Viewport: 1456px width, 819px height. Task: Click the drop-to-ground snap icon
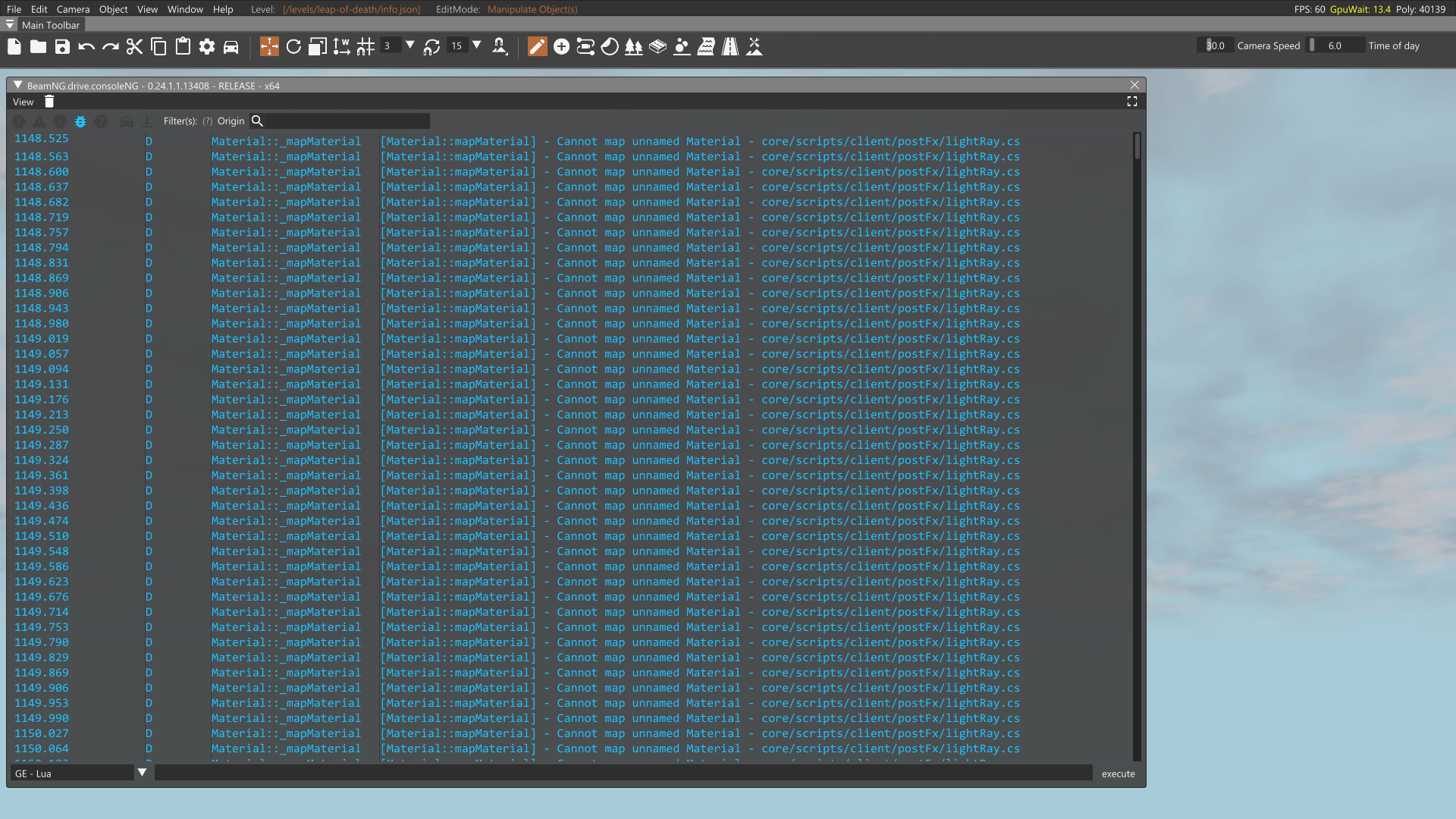click(500, 47)
